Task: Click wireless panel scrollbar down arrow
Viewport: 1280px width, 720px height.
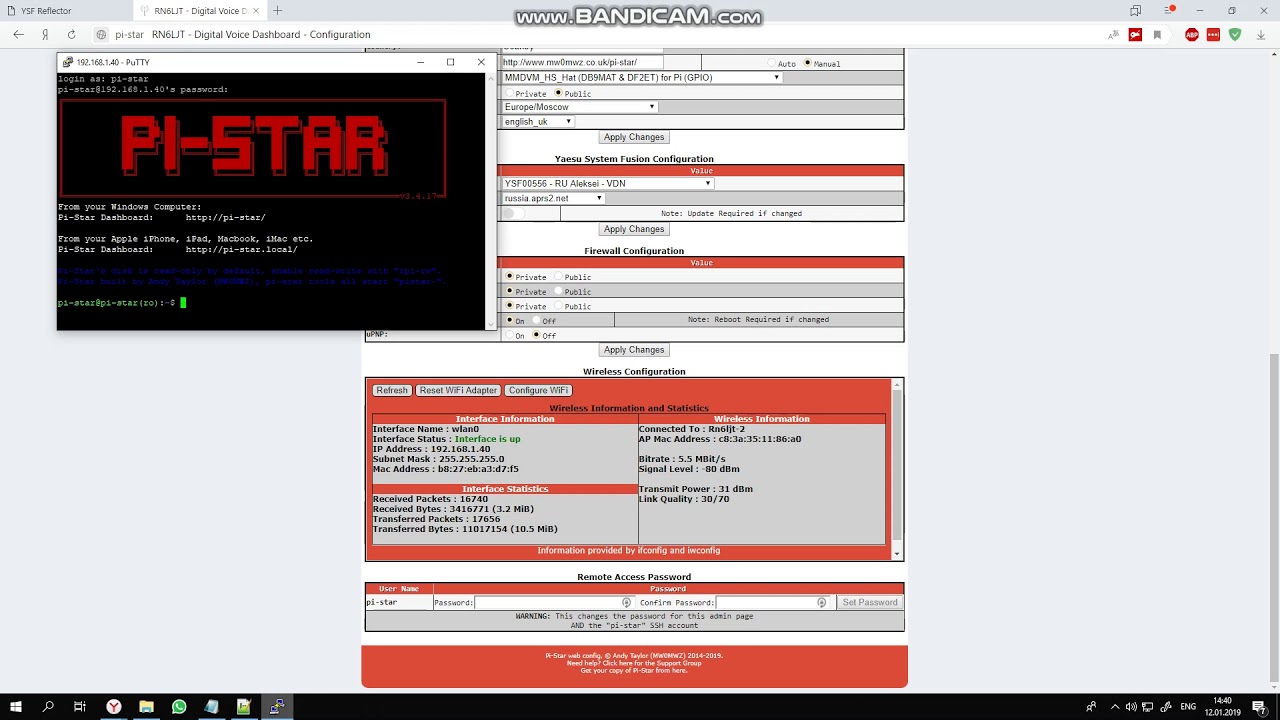Action: point(897,554)
